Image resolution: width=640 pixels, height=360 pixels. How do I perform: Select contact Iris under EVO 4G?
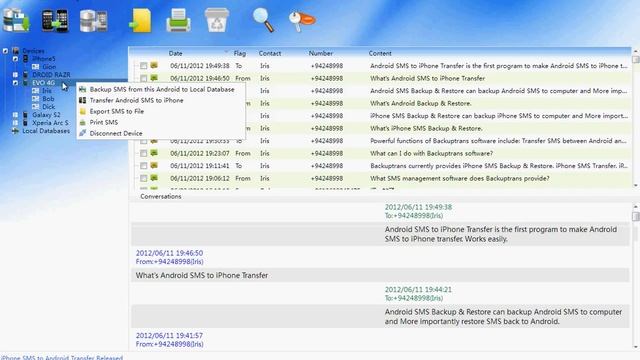click(x=47, y=91)
